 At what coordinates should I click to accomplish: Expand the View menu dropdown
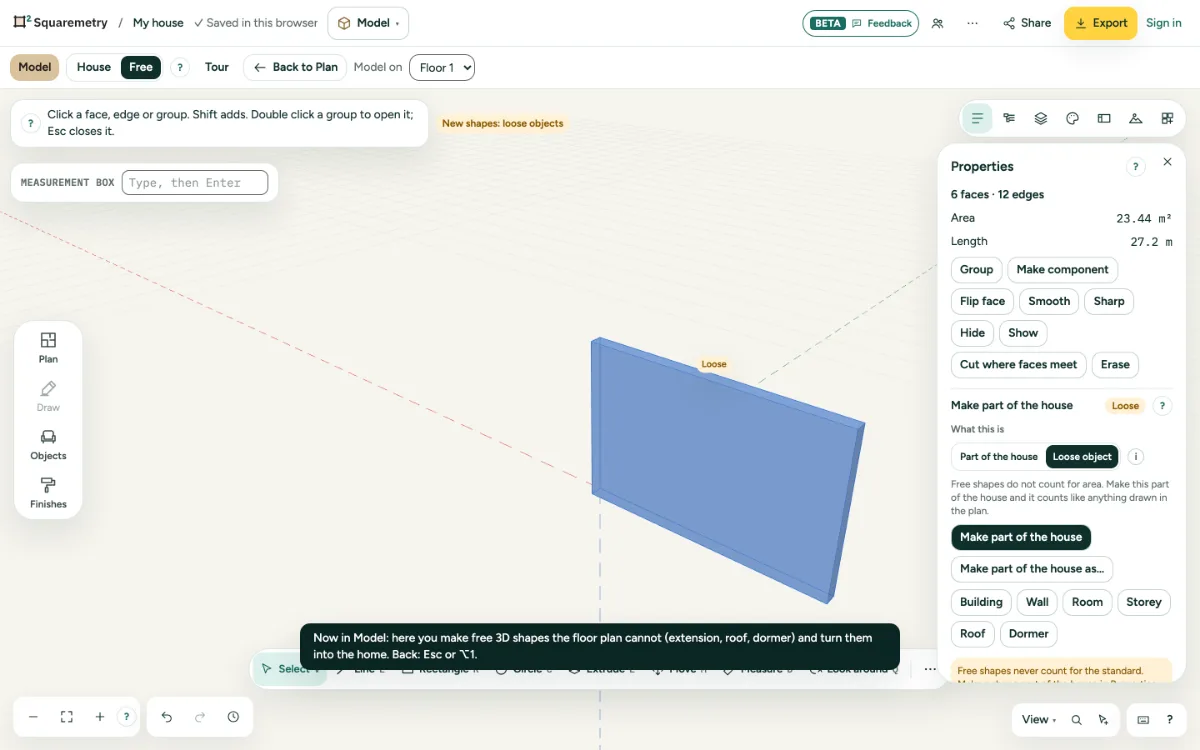(1039, 720)
